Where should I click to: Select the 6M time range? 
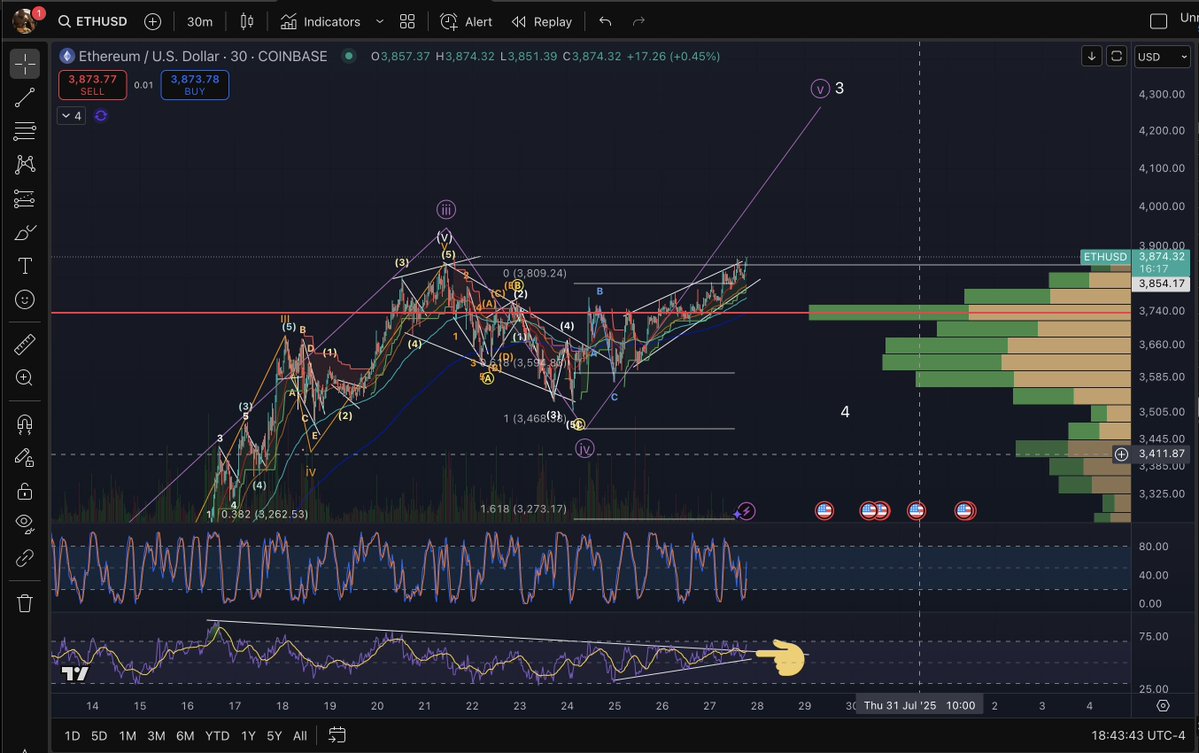185,735
